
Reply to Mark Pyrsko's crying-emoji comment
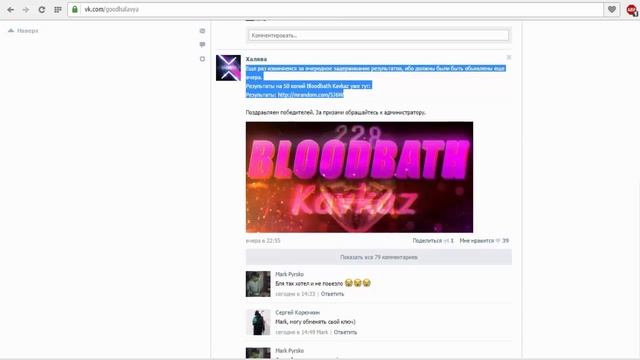point(332,294)
